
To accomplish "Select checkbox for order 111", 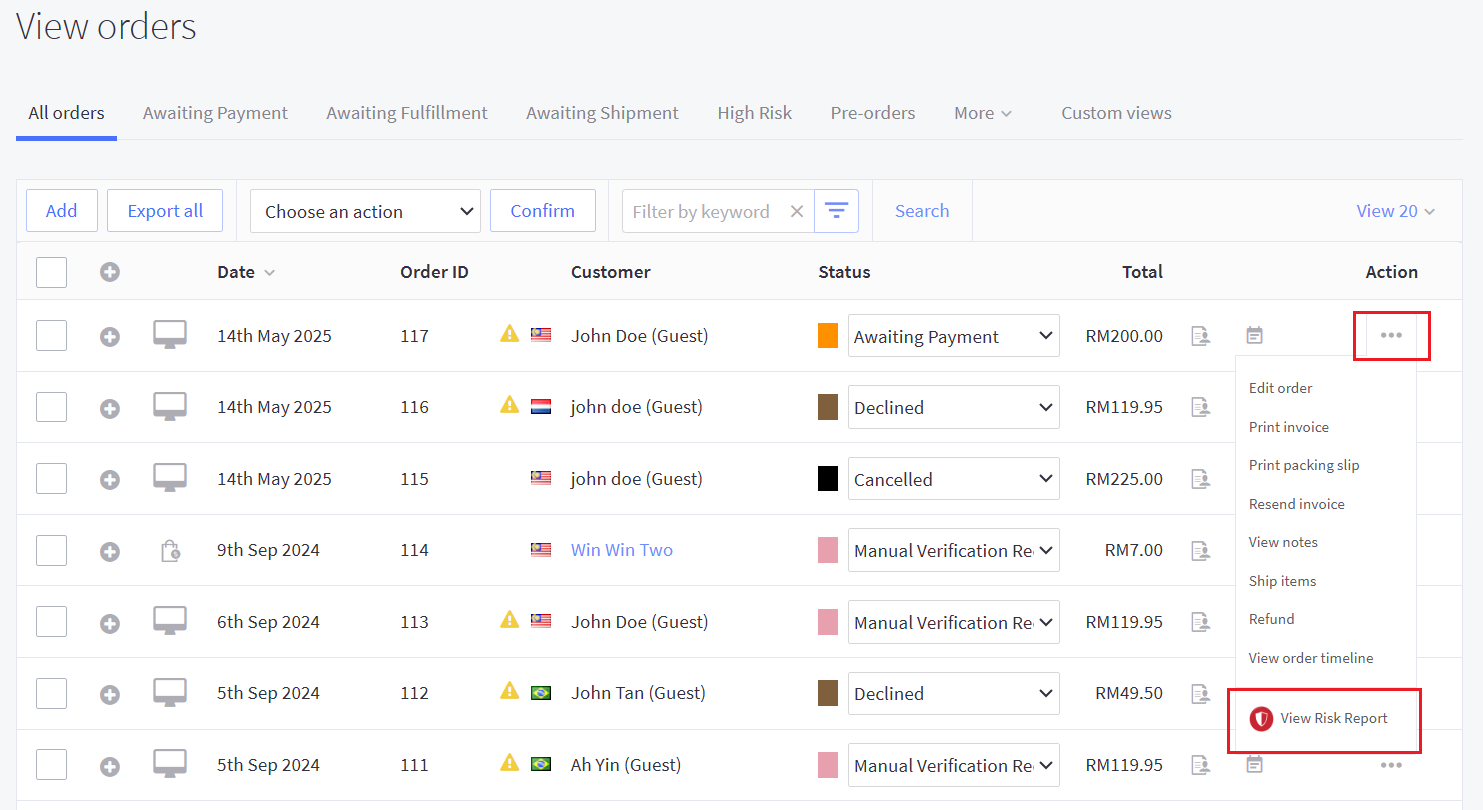I will (51, 765).
